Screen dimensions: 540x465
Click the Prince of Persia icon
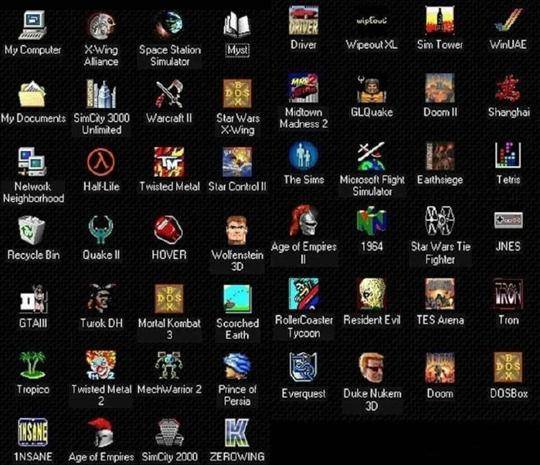point(237,366)
